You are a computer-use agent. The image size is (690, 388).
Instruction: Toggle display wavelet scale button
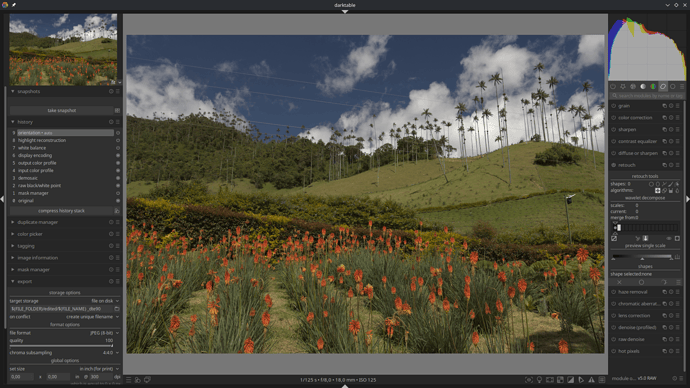pos(614,238)
